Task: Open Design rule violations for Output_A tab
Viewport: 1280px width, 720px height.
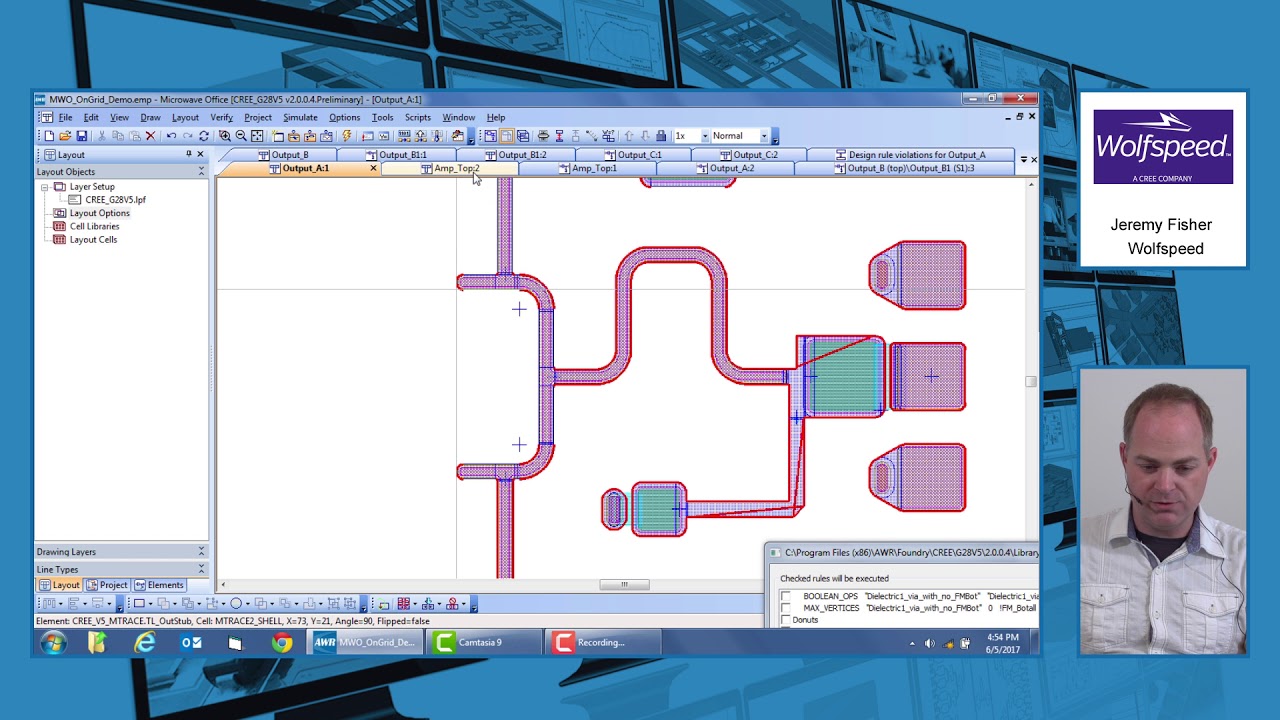Action: pyautogui.click(x=910, y=155)
